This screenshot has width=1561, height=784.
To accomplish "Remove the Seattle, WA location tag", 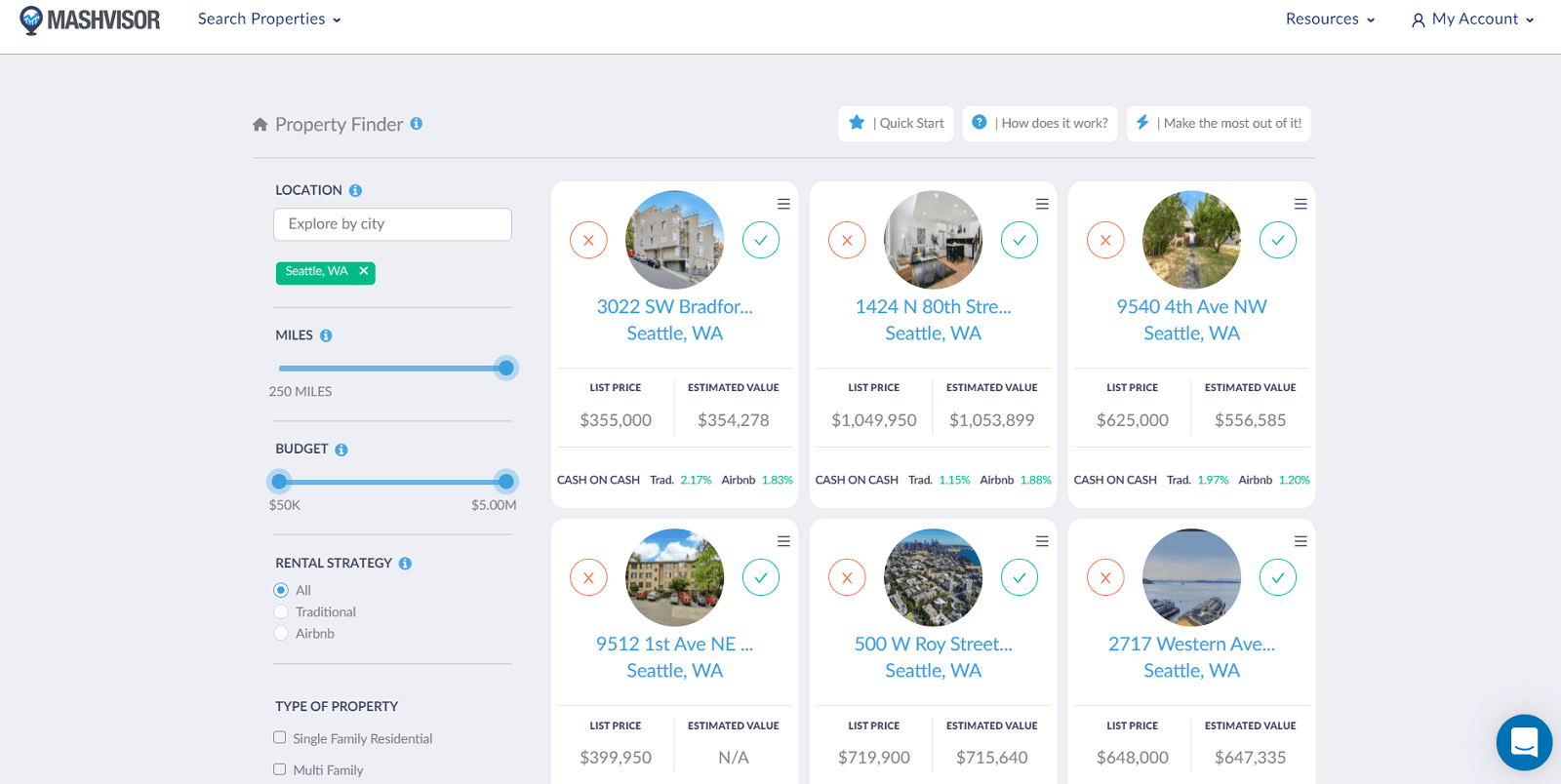I will click(x=364, y=272).
